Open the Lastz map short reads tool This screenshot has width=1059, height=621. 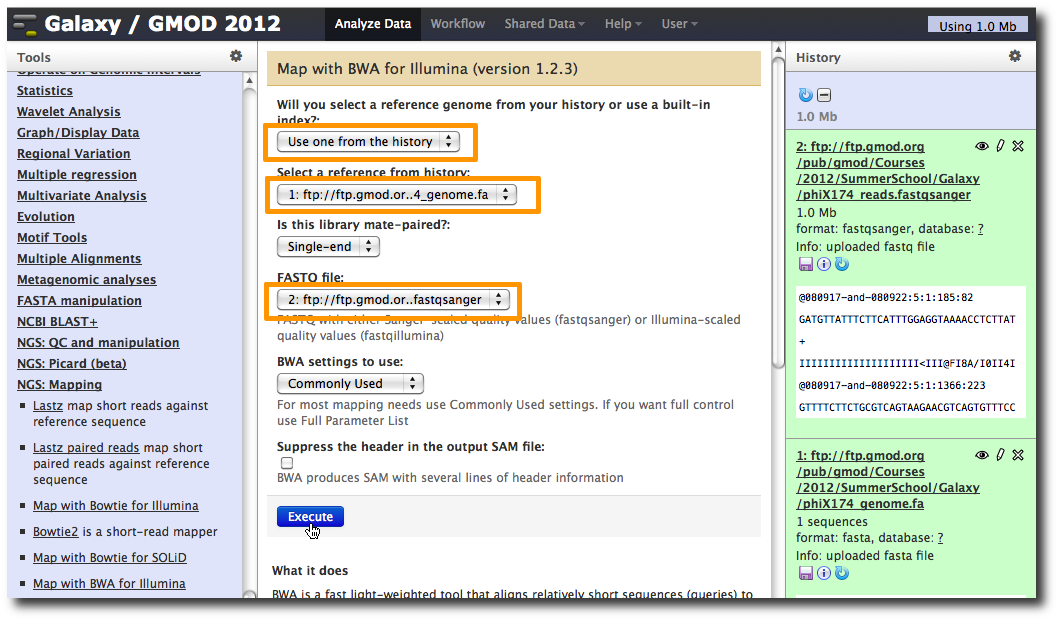click(x=48, y=405)
